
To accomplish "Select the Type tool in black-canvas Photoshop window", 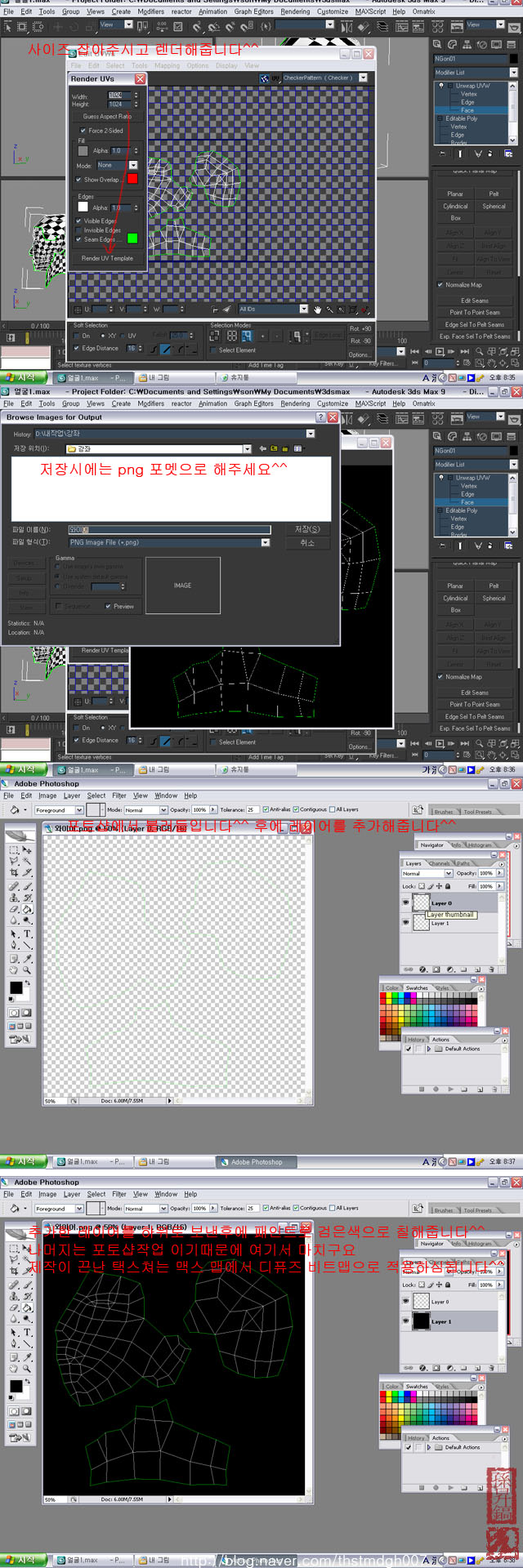I will (27, 1332).
